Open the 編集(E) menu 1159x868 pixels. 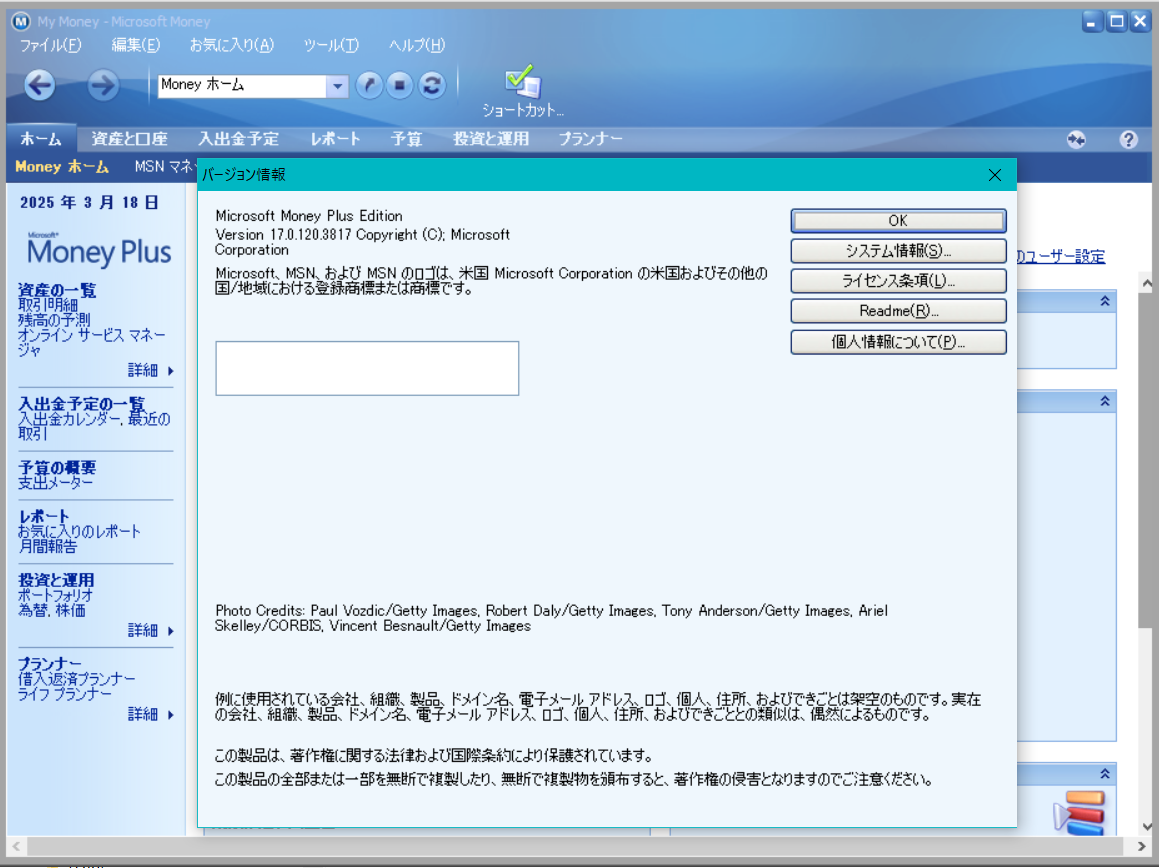pos(135,45)
